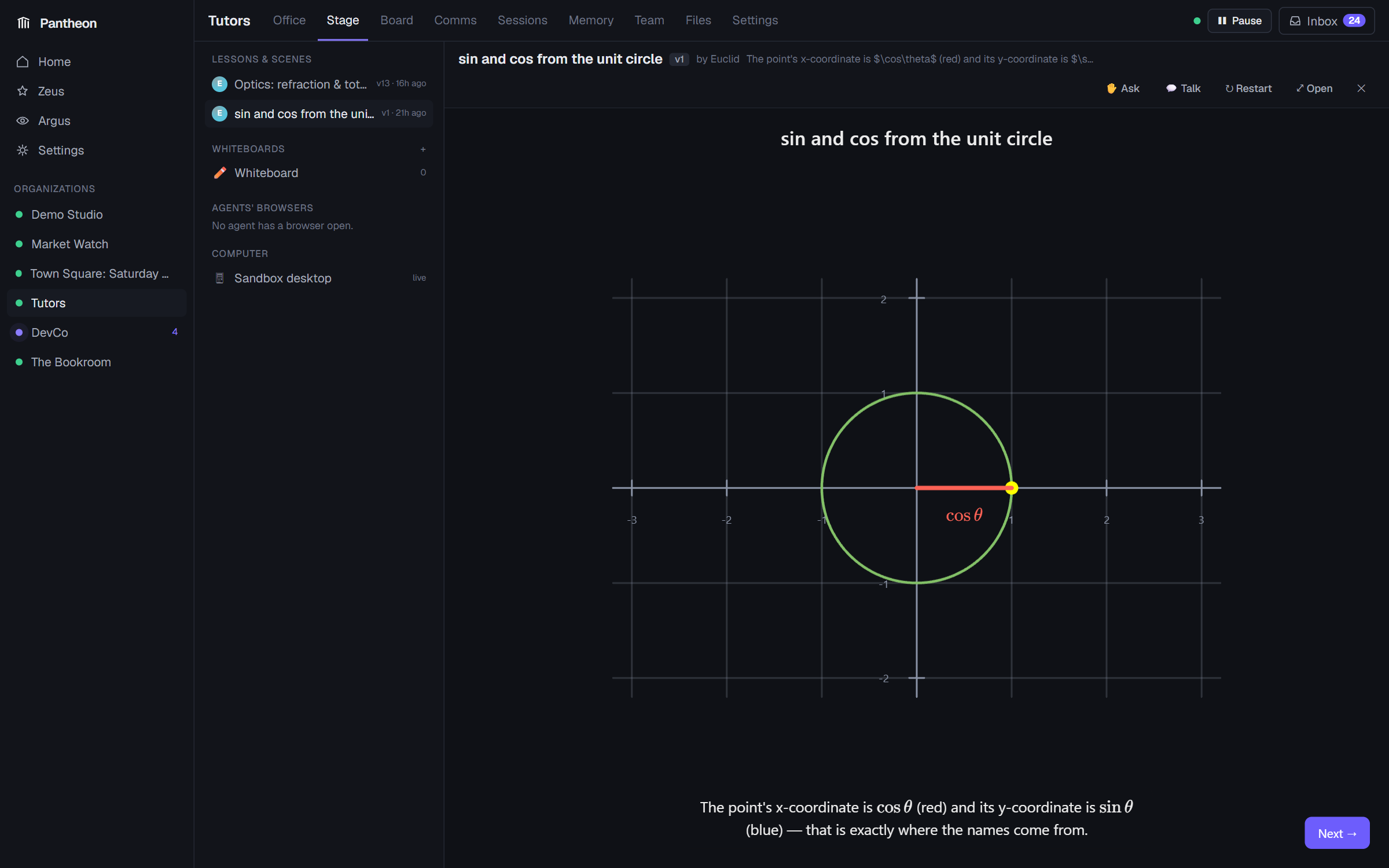
Task: Add a new whiteboard with plus
Action: click(x=423, y=149)
